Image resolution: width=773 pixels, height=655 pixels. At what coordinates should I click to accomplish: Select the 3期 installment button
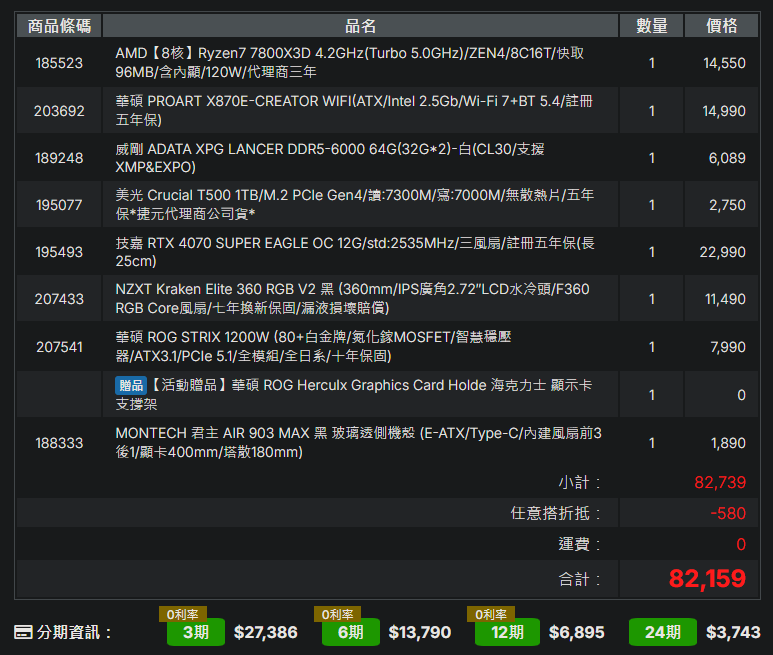196,632
